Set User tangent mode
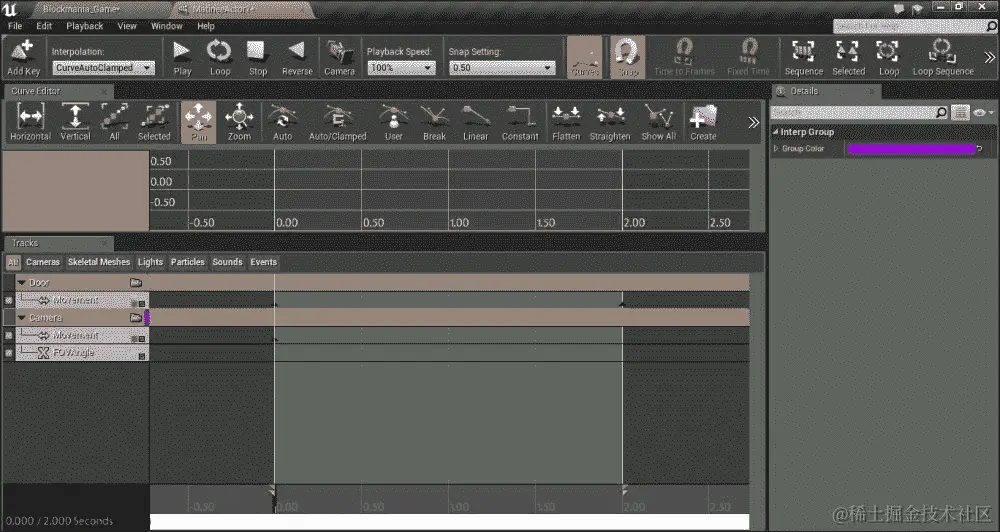The image size is (1000, 532). (x=393, y=122)
